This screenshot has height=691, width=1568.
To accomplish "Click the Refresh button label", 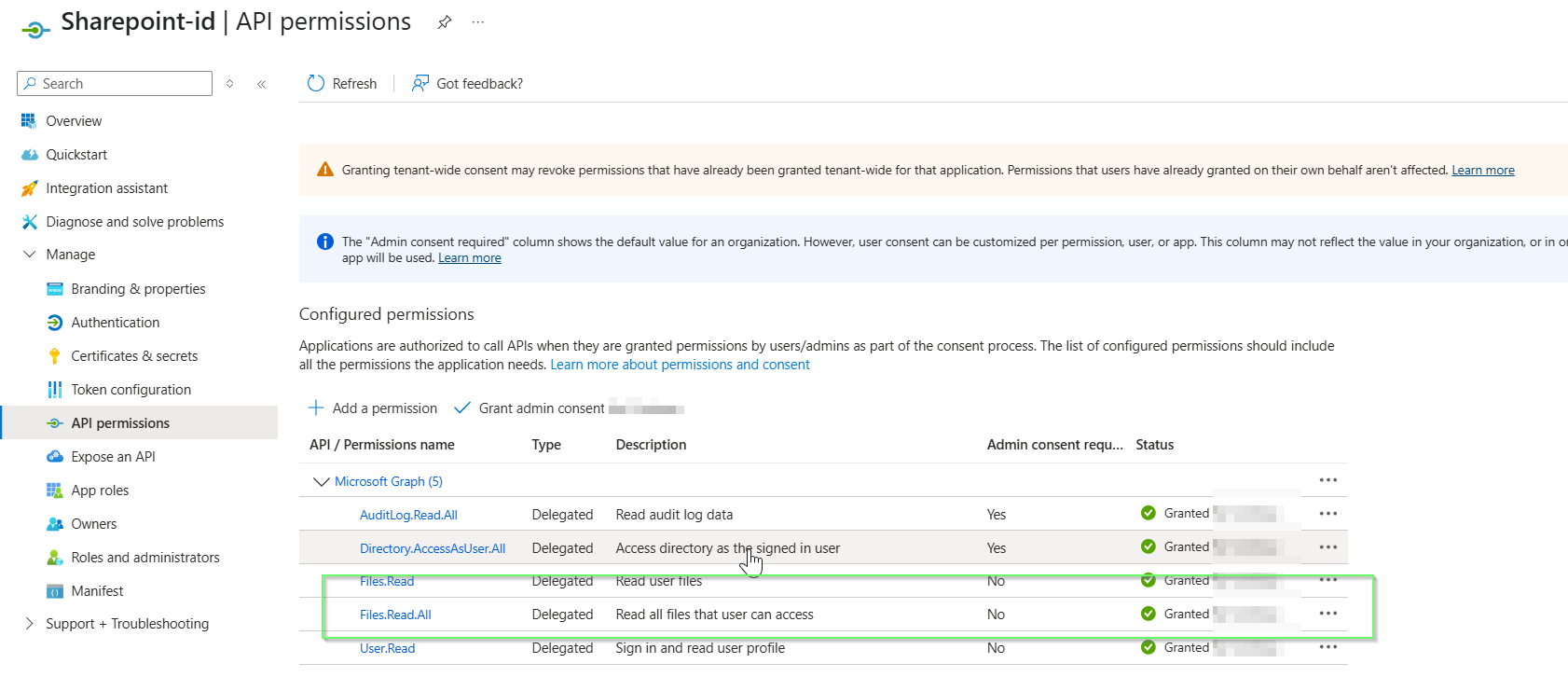I will coord(354,84).
